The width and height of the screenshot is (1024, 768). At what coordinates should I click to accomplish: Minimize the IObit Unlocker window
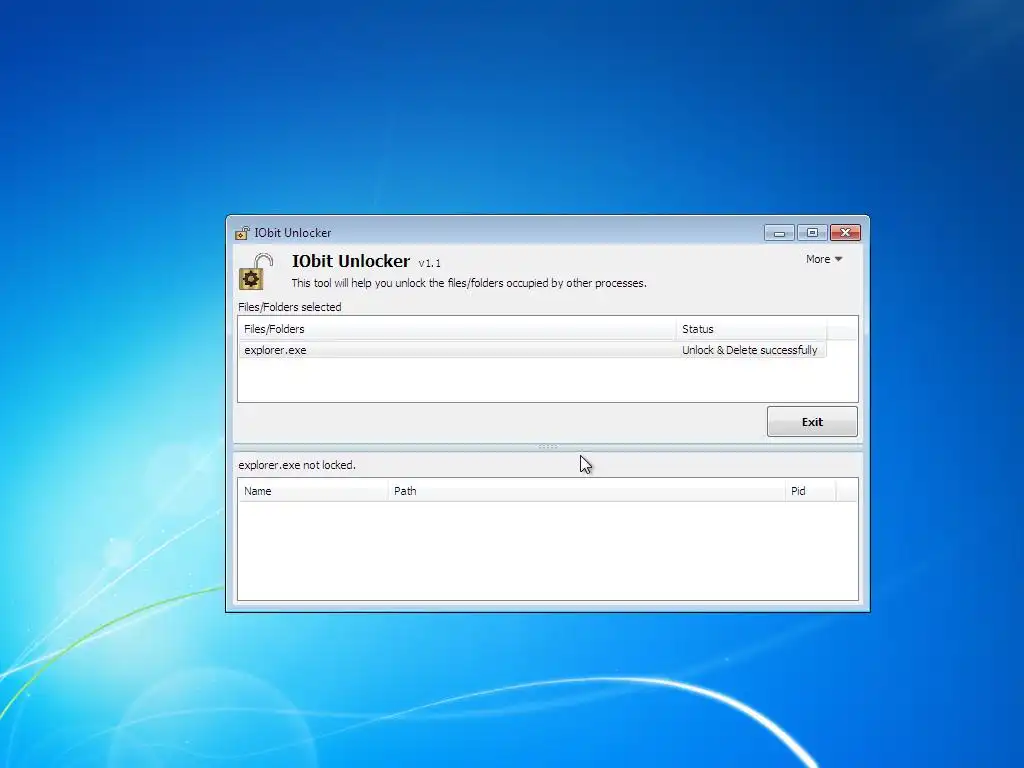[x=779, y=233]
